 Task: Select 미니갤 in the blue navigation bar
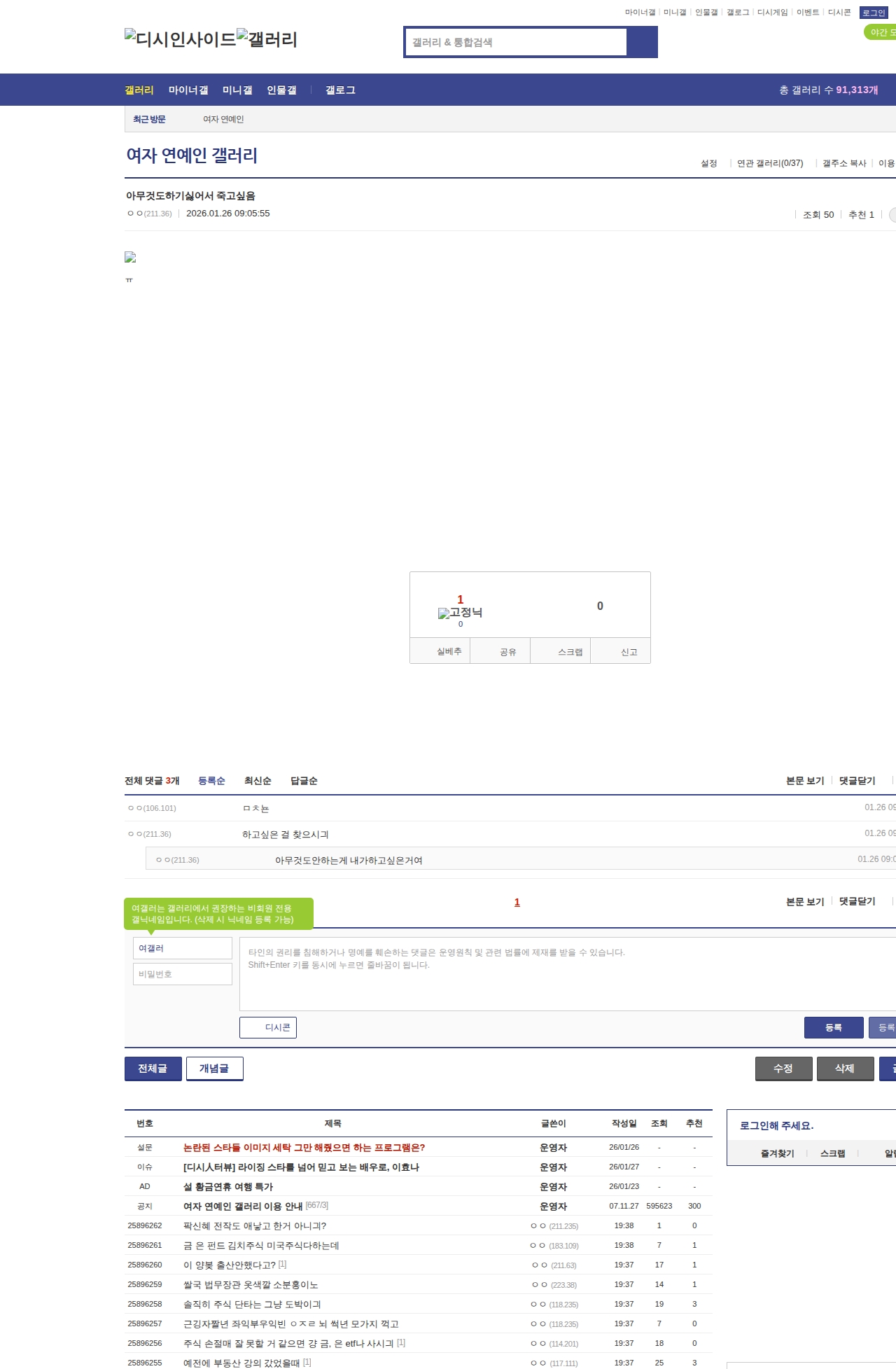pyautogui.click(x=237, y=90)
